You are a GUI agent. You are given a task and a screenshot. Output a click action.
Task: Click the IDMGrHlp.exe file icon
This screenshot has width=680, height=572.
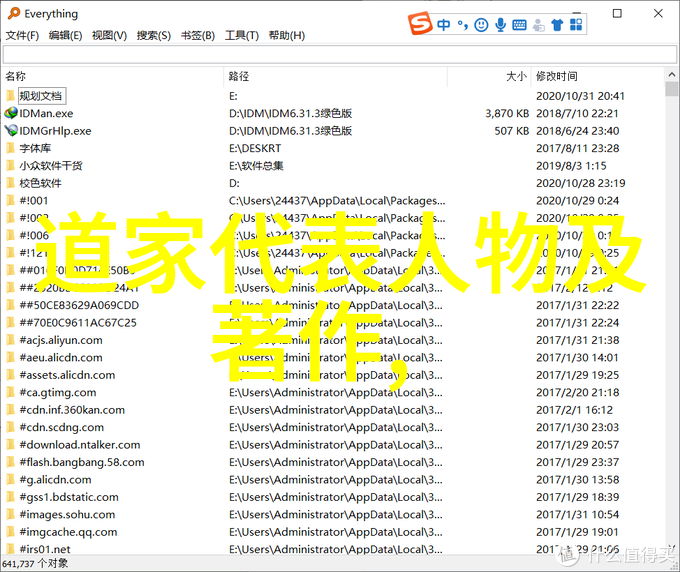click(x=11, y=131)
